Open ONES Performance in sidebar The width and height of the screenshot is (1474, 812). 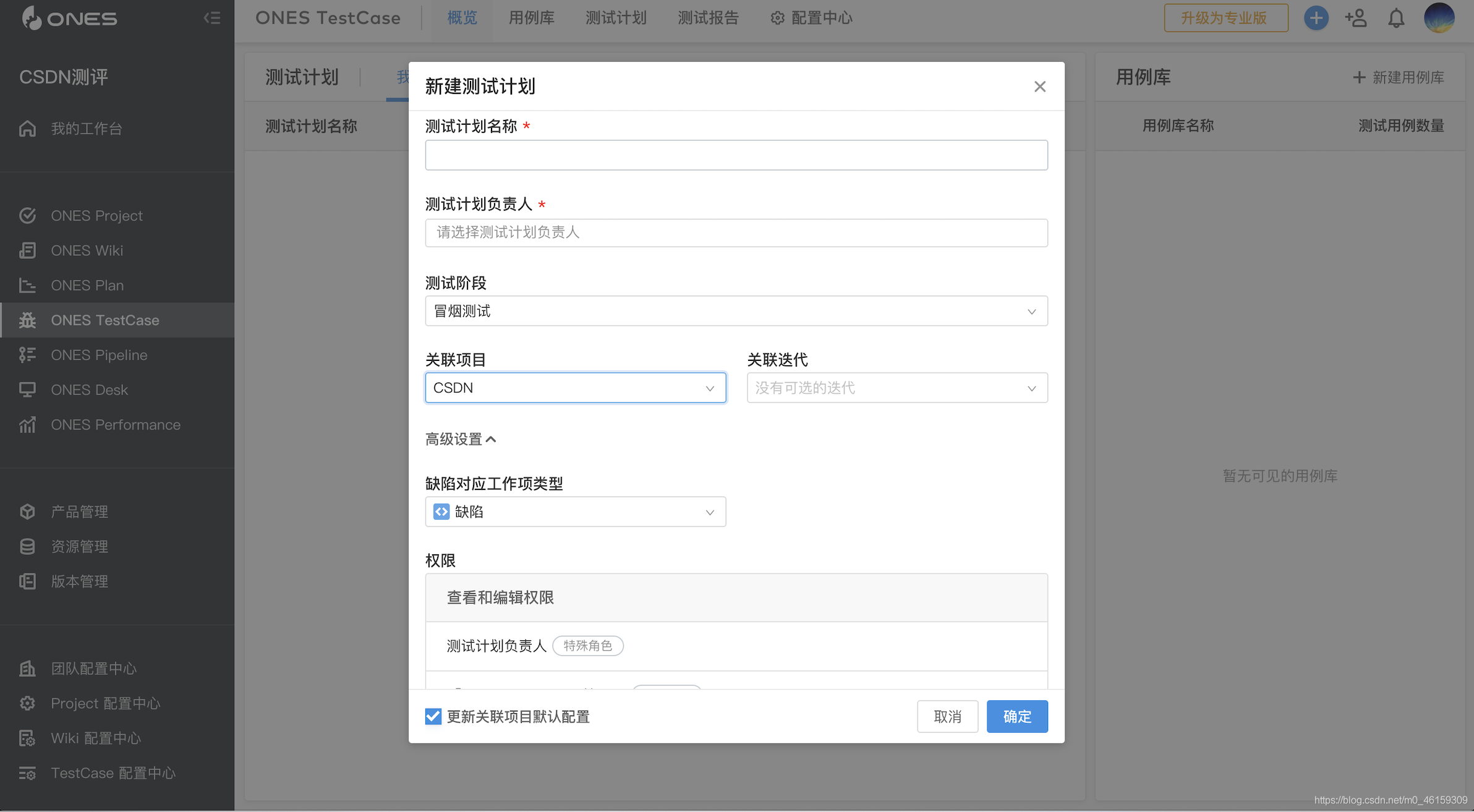(x=117, y=425)
